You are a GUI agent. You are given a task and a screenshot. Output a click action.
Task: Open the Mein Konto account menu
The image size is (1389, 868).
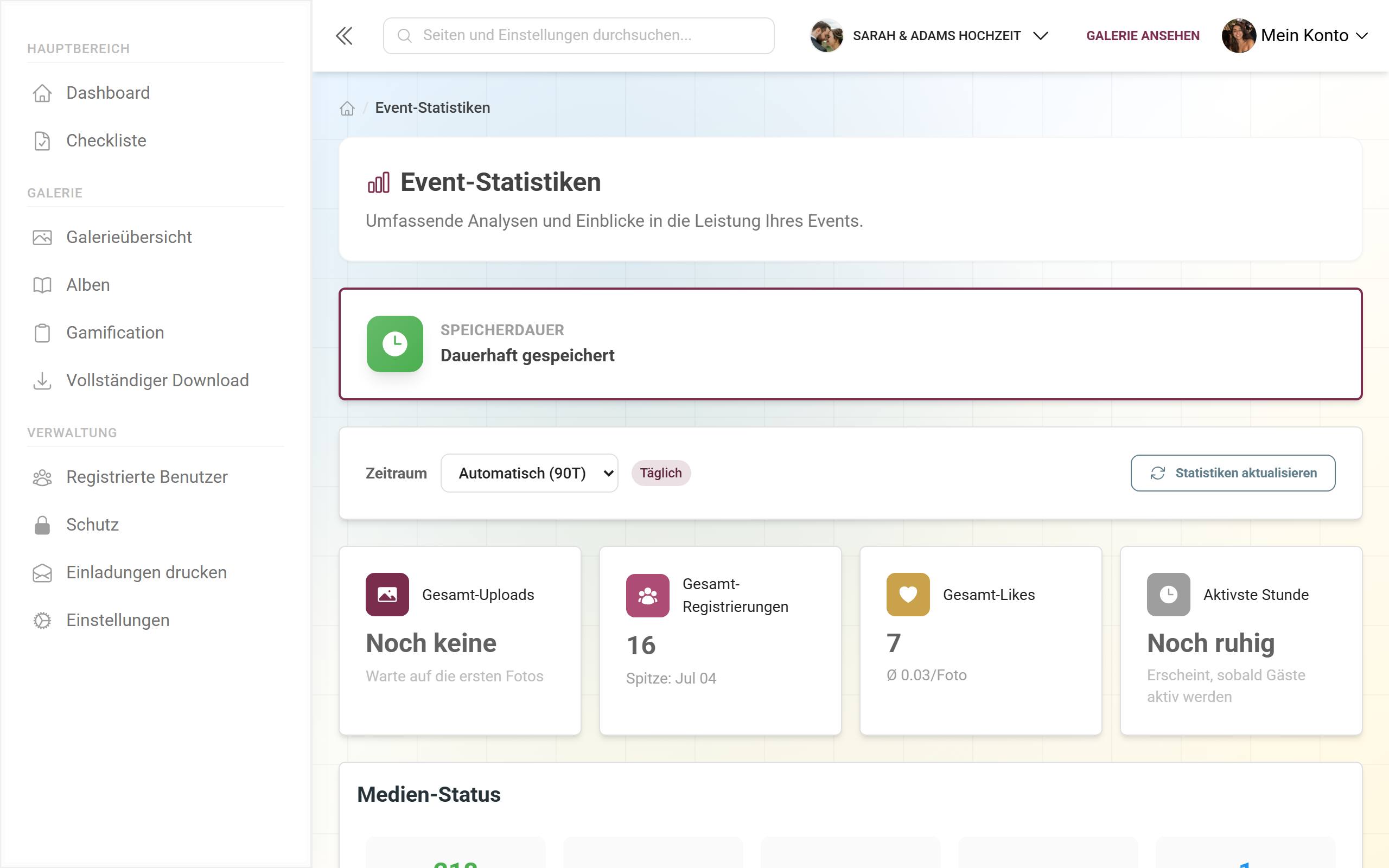point(1296,36)
